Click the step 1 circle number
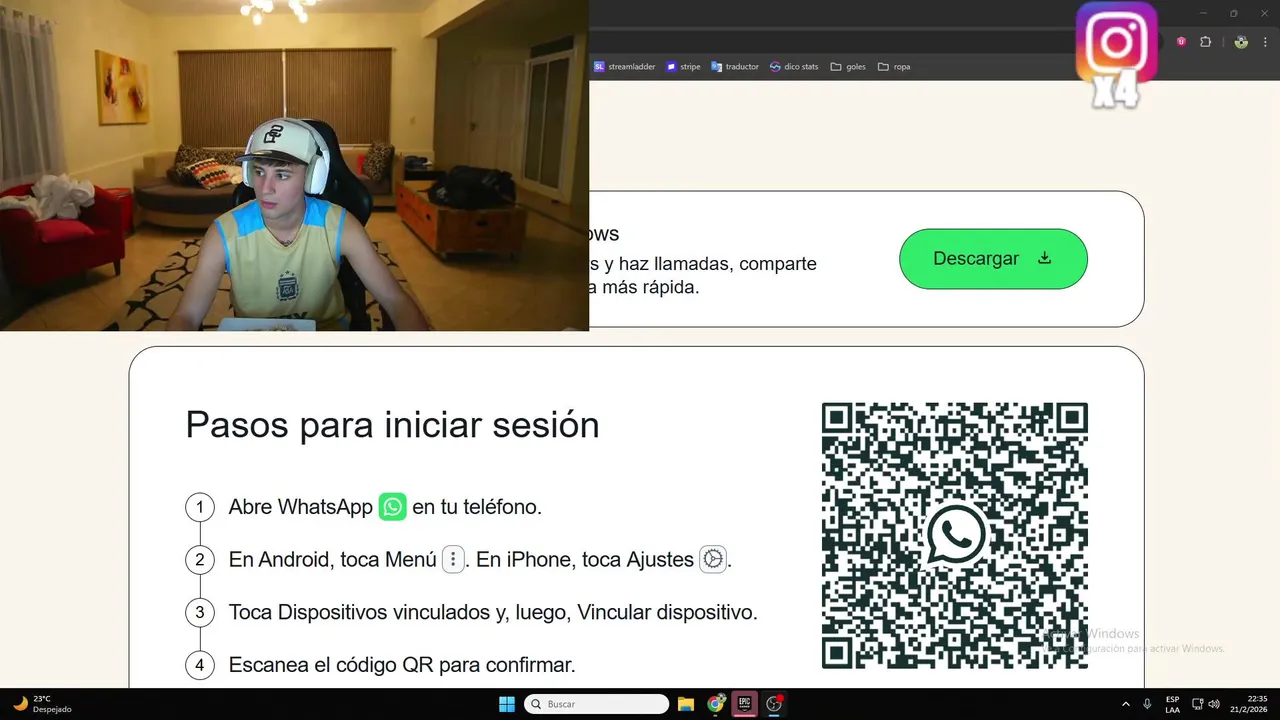The width and height of the screenshot is (1280, 720). [200, 507]
